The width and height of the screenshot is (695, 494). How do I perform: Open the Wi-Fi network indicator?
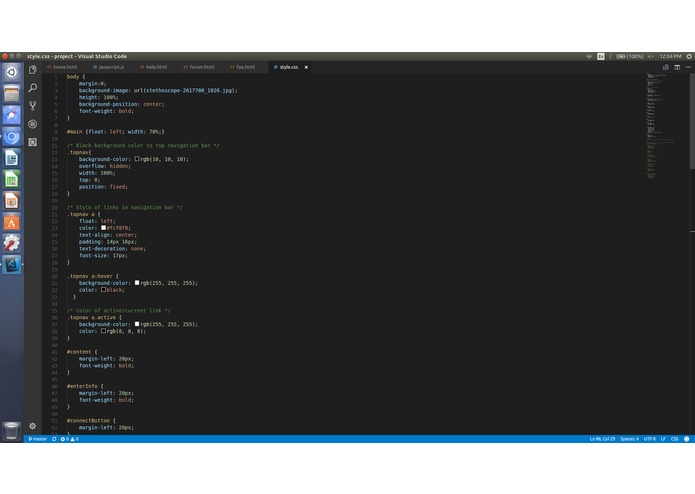point(589,57)
